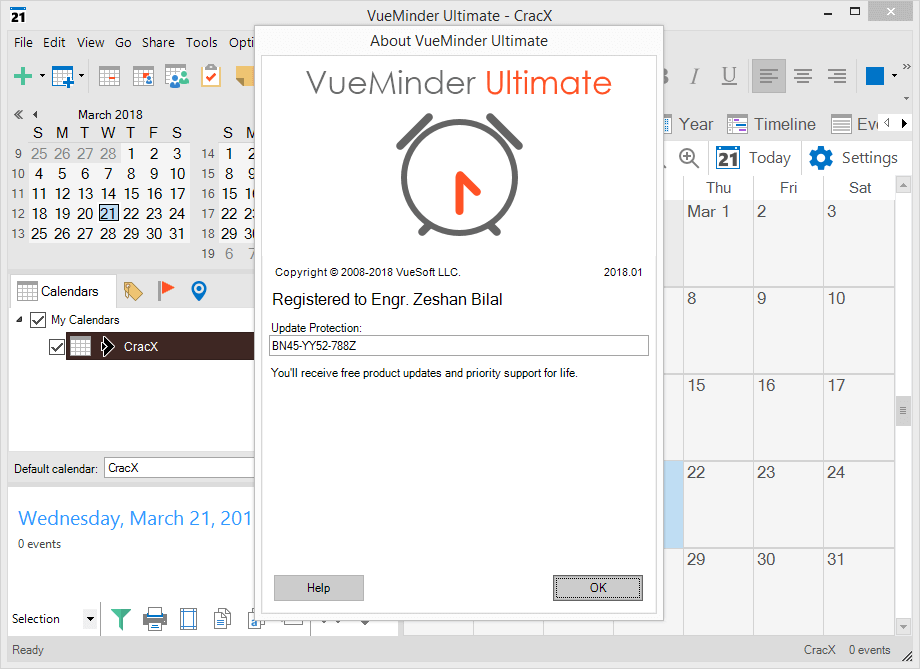The height and width of the screenshot is (669, 920).
Task: Click the Today button
Action: point(753,158)
